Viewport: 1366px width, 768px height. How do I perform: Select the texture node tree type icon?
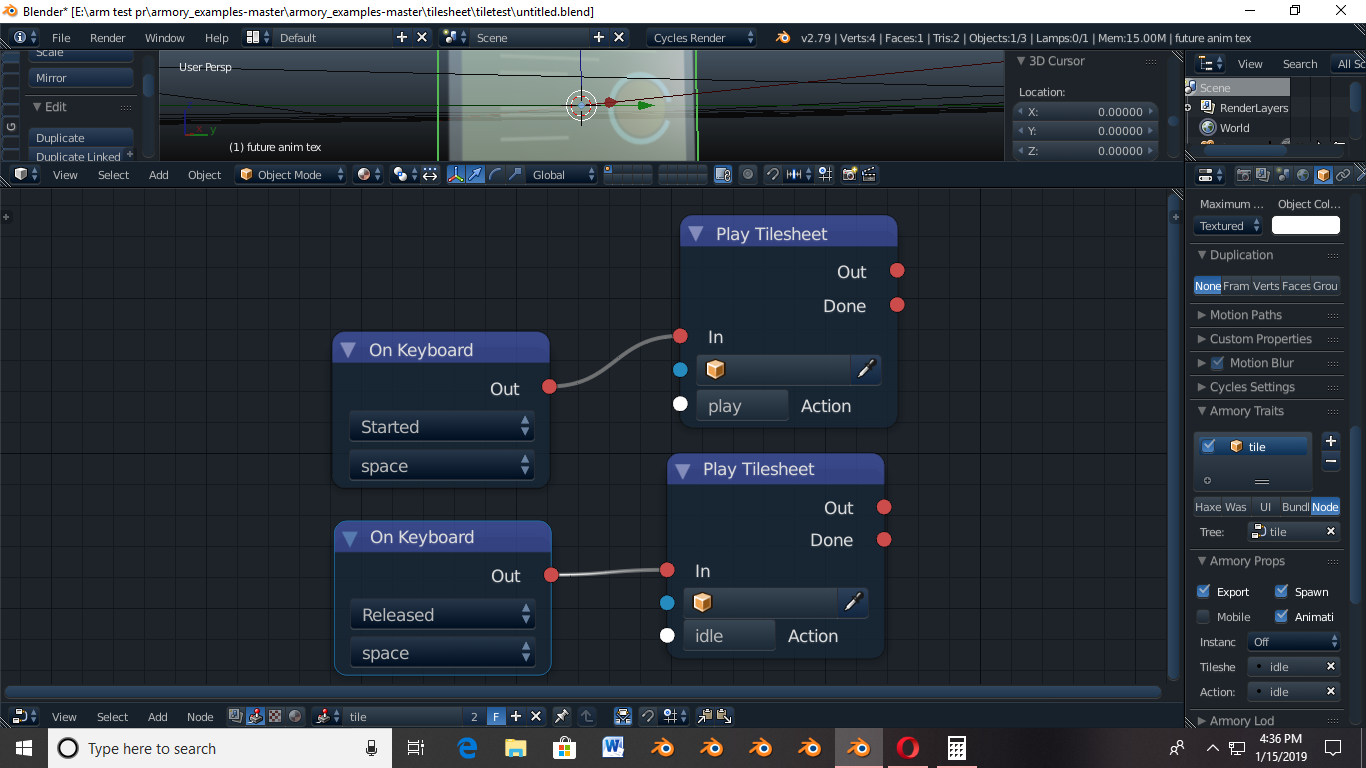pos(276,716)
